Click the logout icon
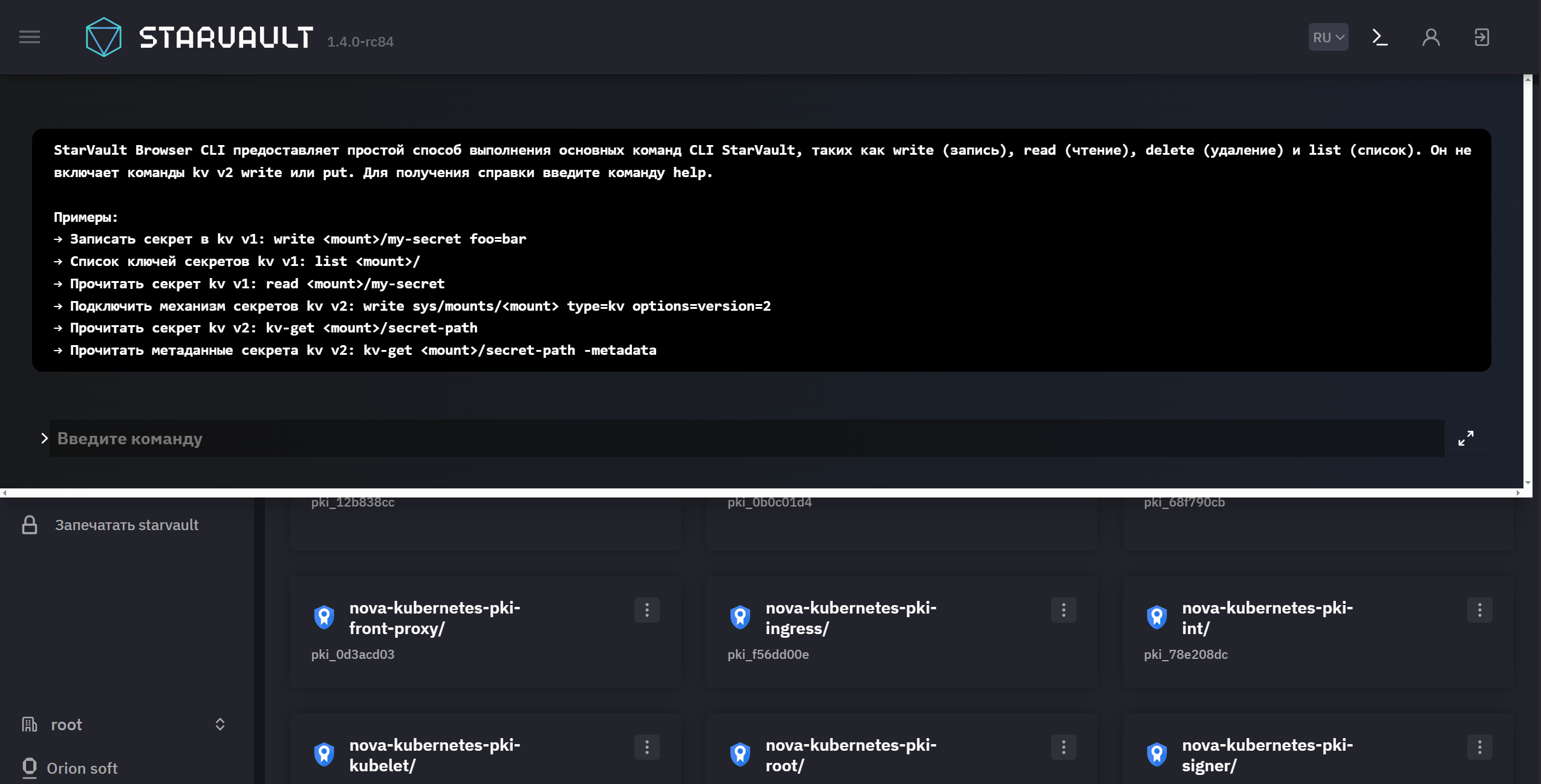Image resolution: width=1541 pixels, height=784 pixels. point(1481,37)
